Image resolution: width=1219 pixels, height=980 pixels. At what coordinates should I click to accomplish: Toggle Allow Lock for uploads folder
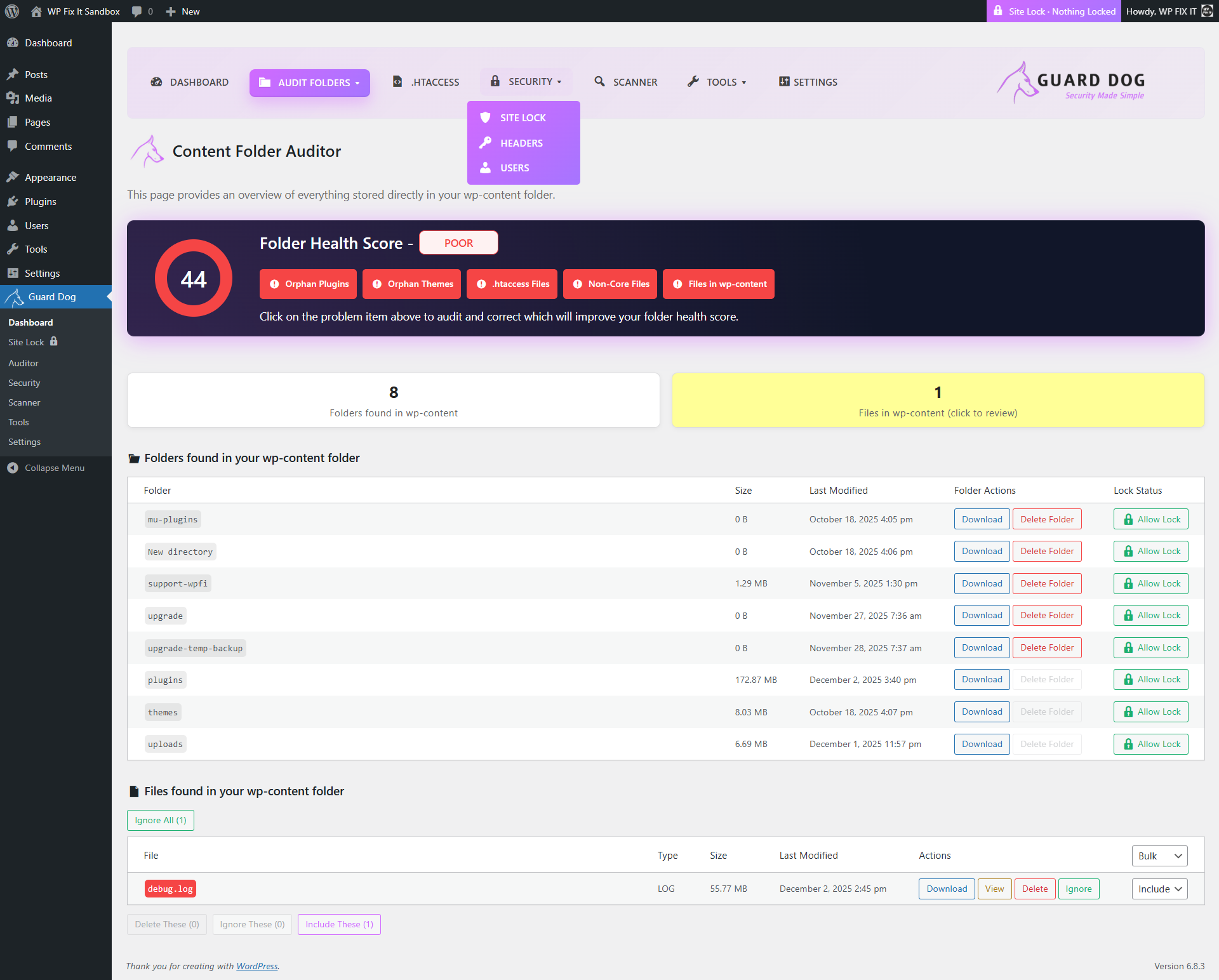pos(1150,744)
